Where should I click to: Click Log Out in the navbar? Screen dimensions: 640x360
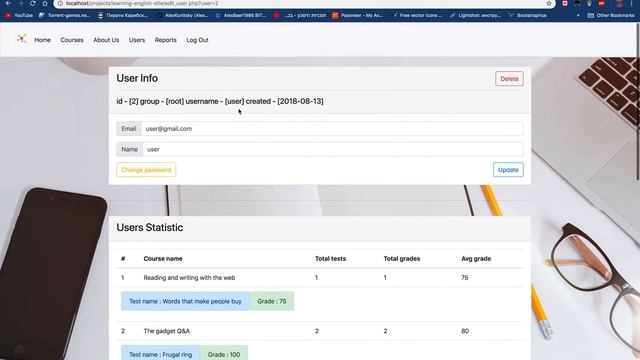pyautogui.click(x=198, y=40)
